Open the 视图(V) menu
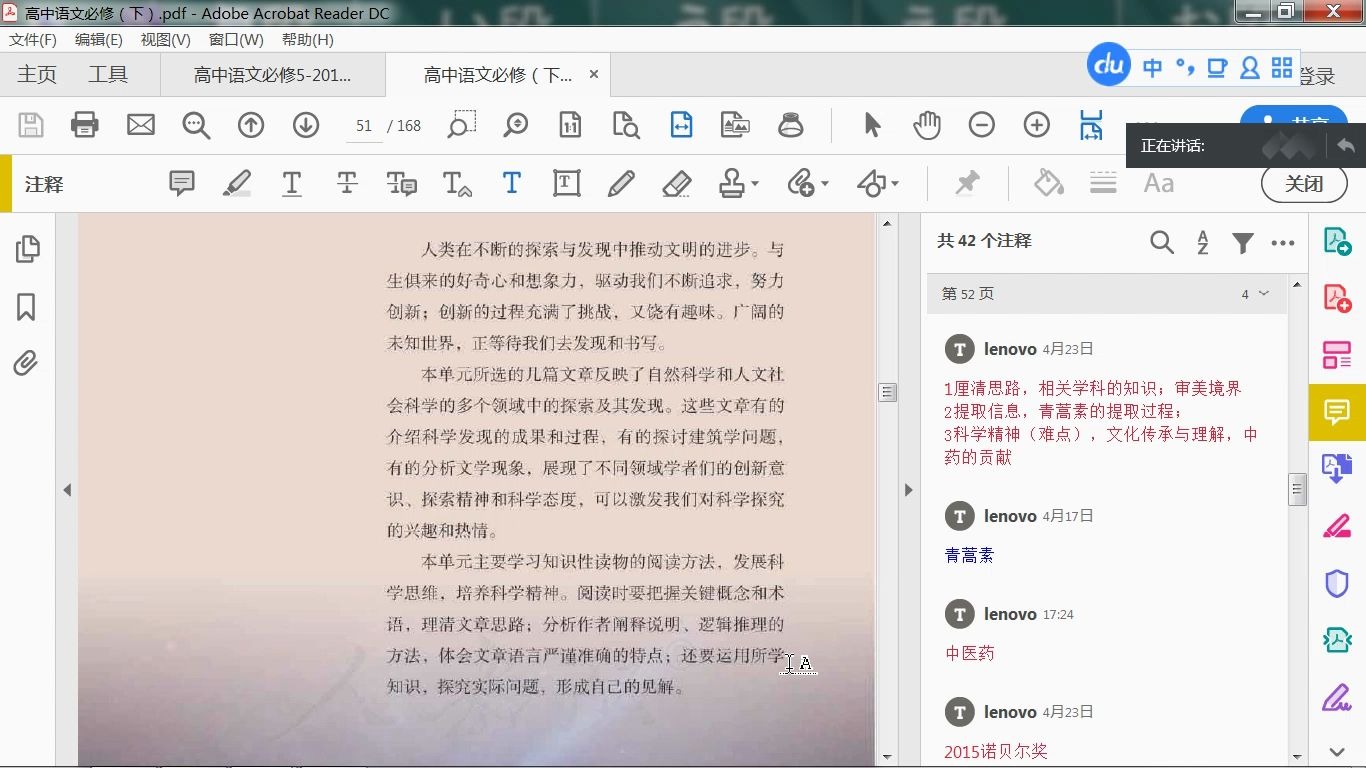Viewport: 1366px width, 768px height. coord(166,40)
